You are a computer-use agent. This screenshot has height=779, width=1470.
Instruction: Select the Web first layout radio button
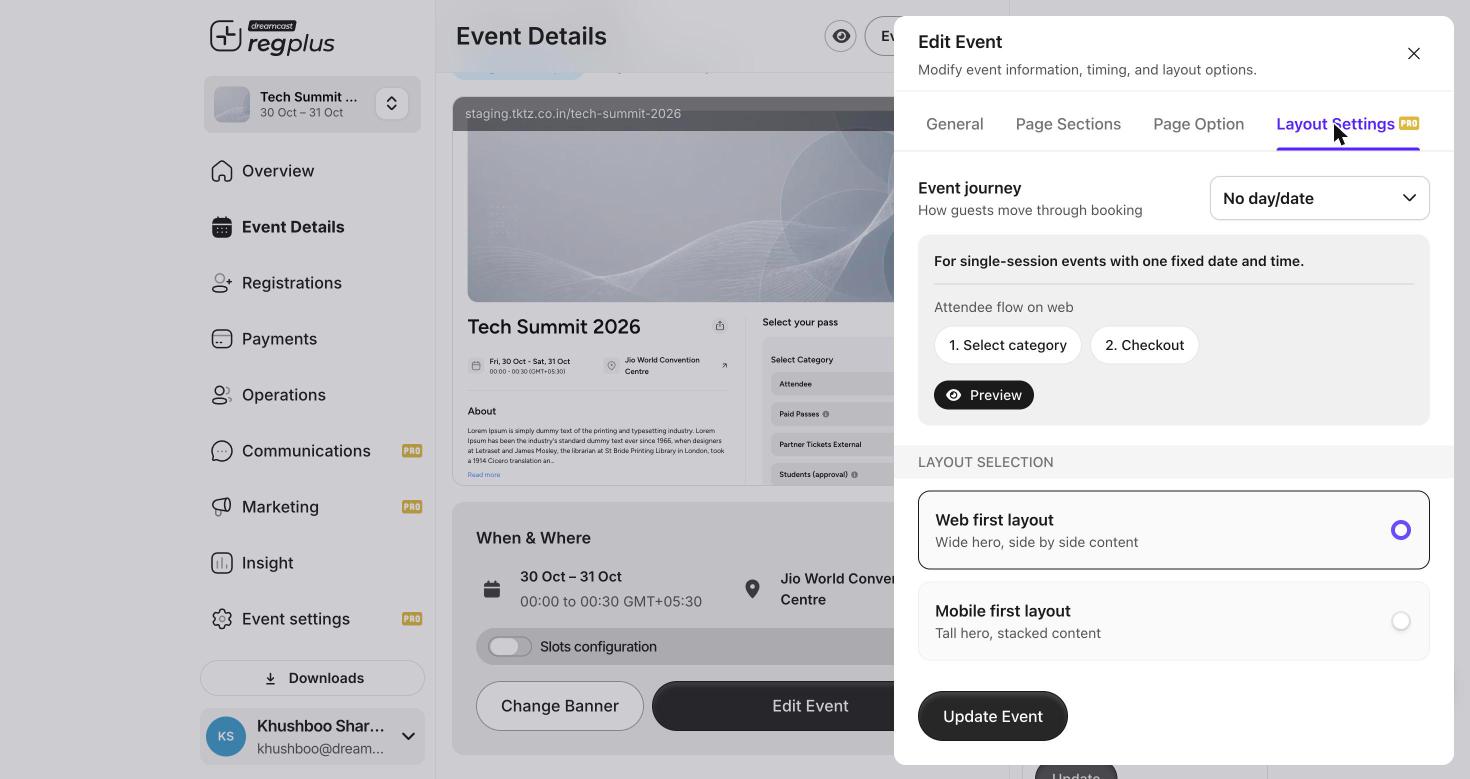[x=1401, y=530]
